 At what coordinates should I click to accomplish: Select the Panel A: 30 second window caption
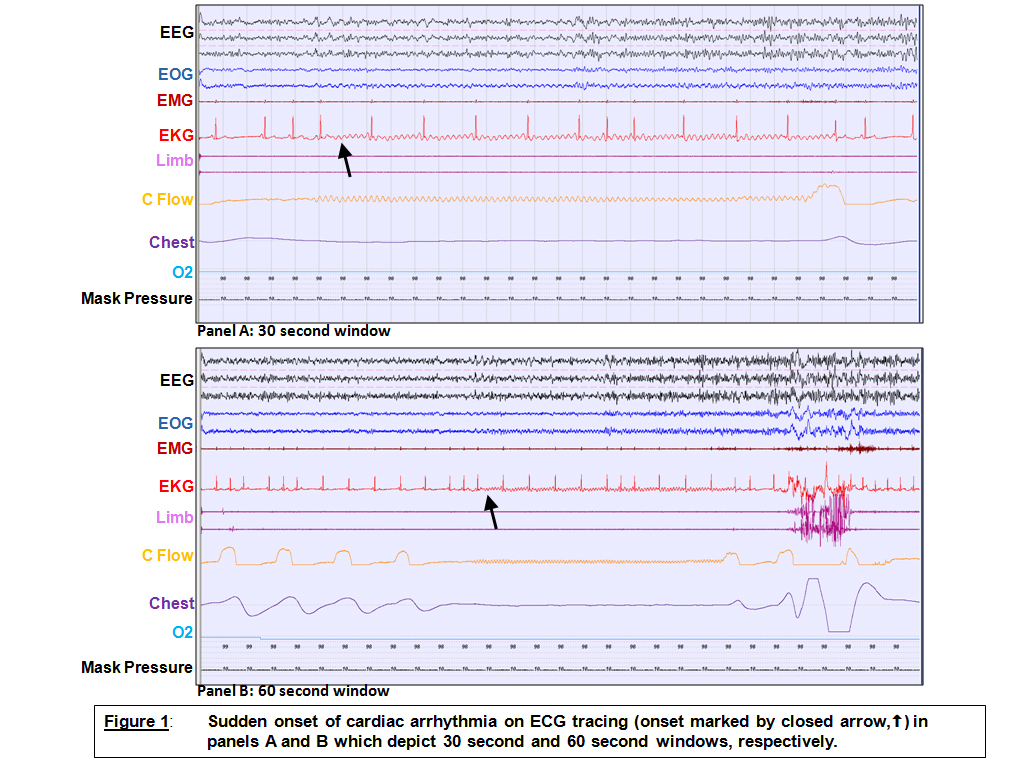coord(294,331)
